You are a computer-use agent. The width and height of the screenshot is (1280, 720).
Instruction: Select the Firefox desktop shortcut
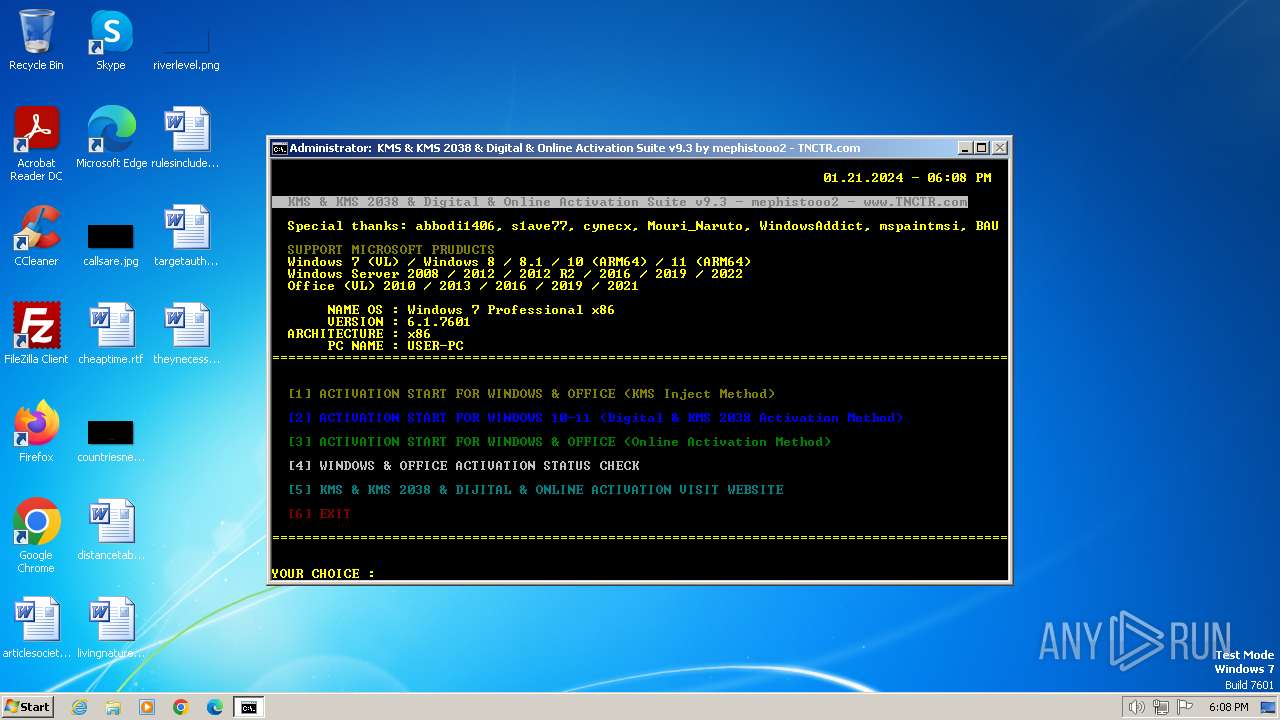(x=36, y=431)
